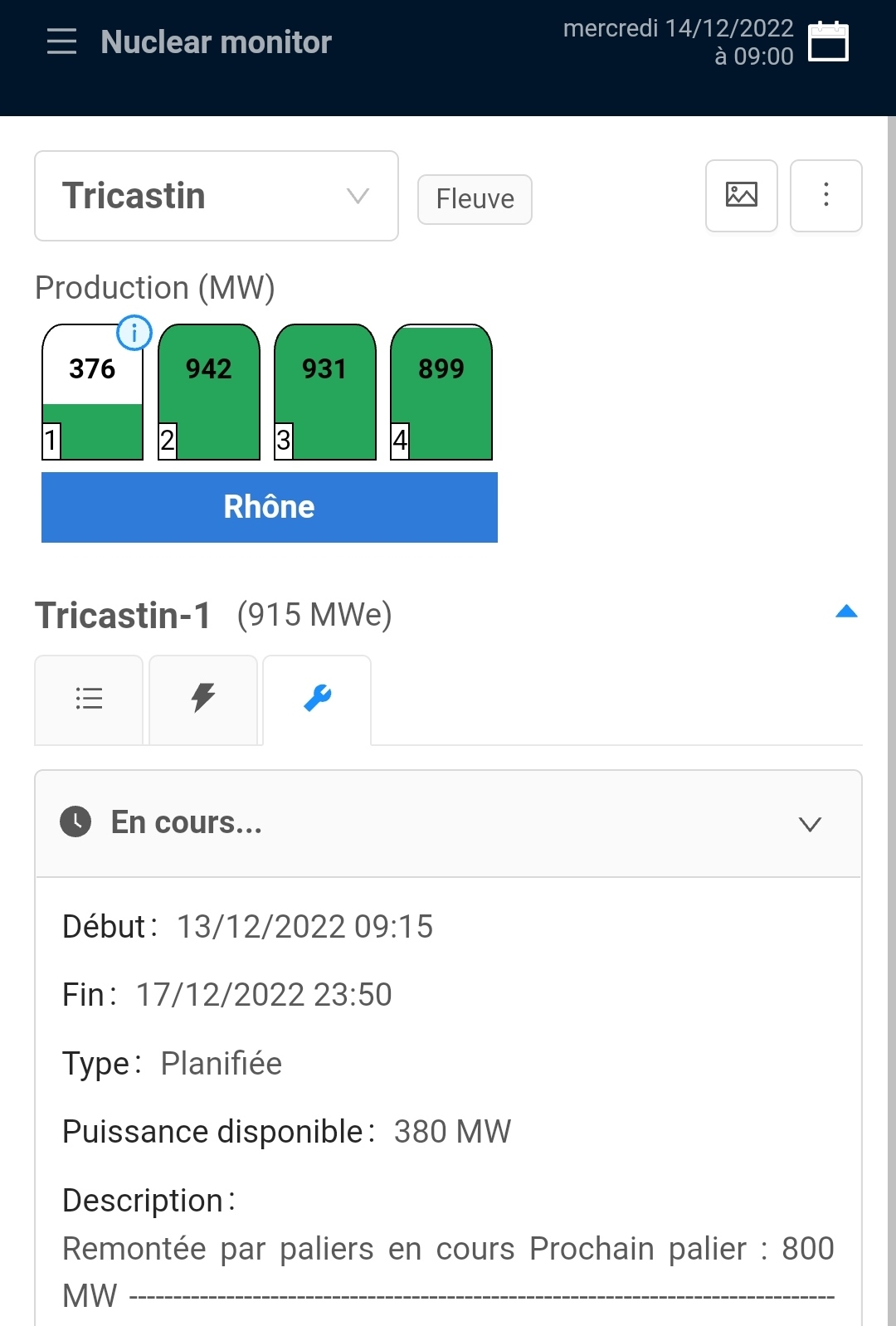The width and height of the screenshot is (896, 1326).
Task: Select reactor 4 showing 899 MW
Action: point(441,392)
